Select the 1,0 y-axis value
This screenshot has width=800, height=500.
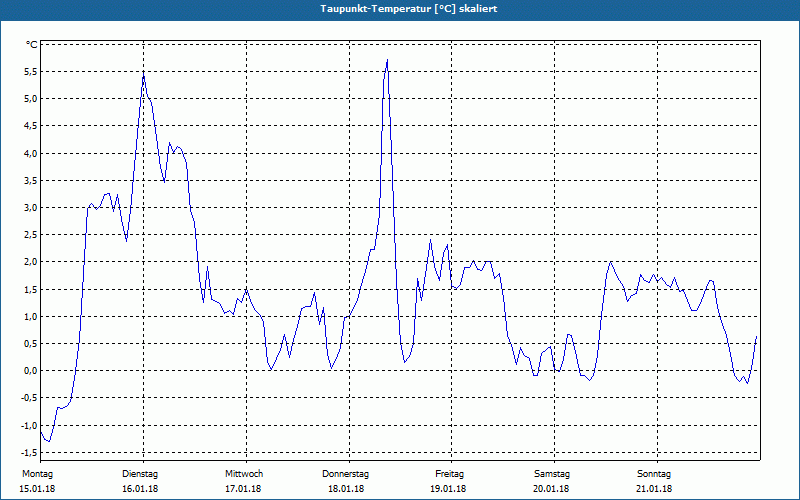pos(31,317)
